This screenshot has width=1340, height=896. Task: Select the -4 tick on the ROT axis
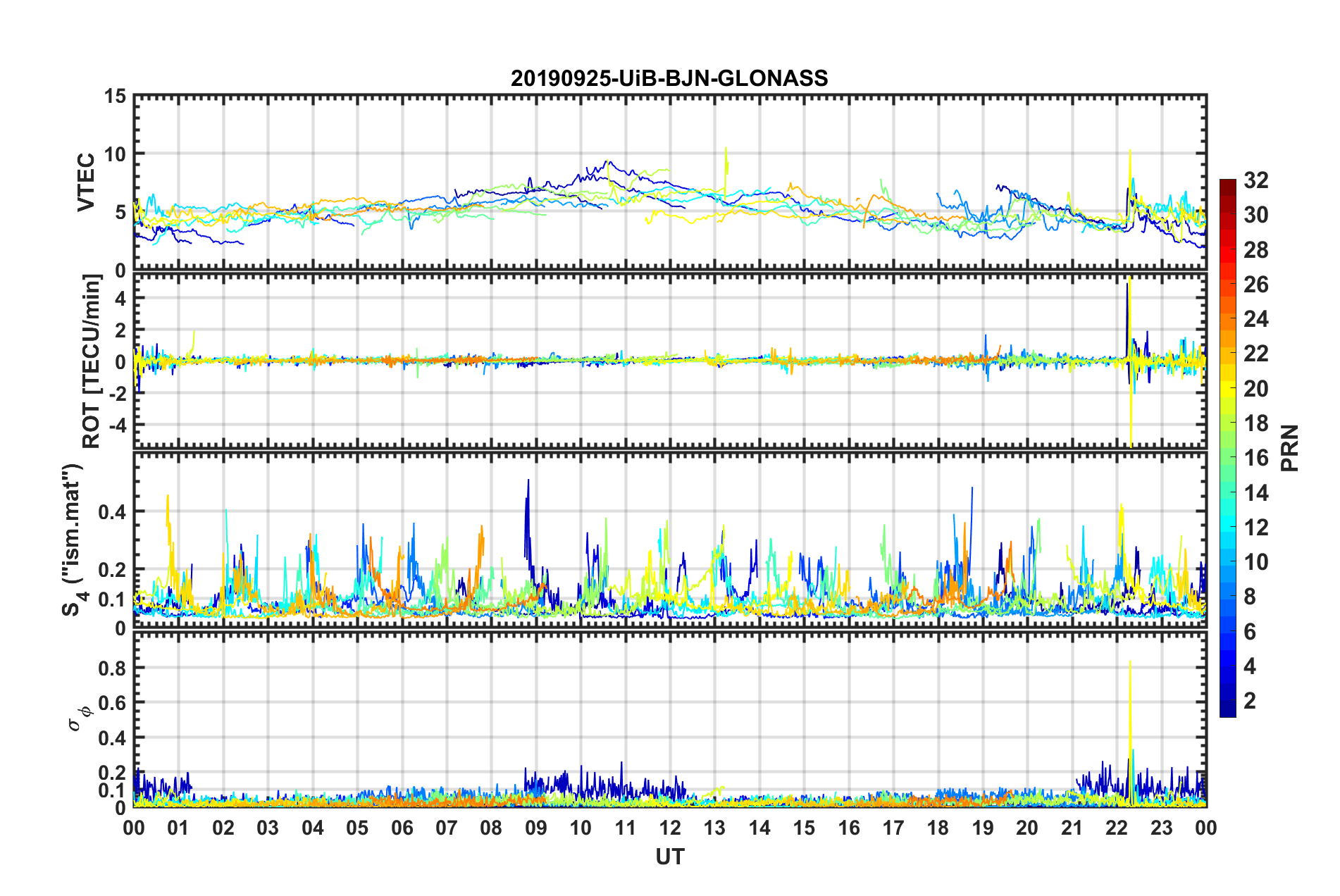(118, 425)
